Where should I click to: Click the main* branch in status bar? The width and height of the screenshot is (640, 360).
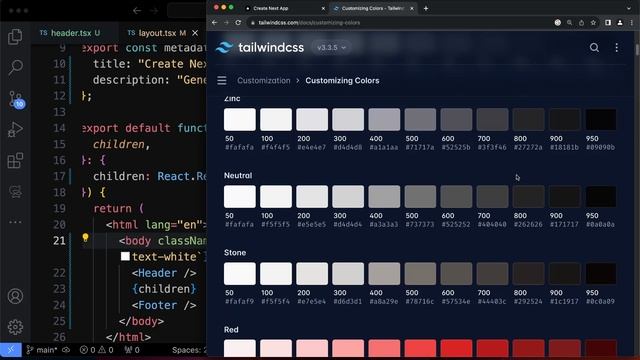[42, 350]
